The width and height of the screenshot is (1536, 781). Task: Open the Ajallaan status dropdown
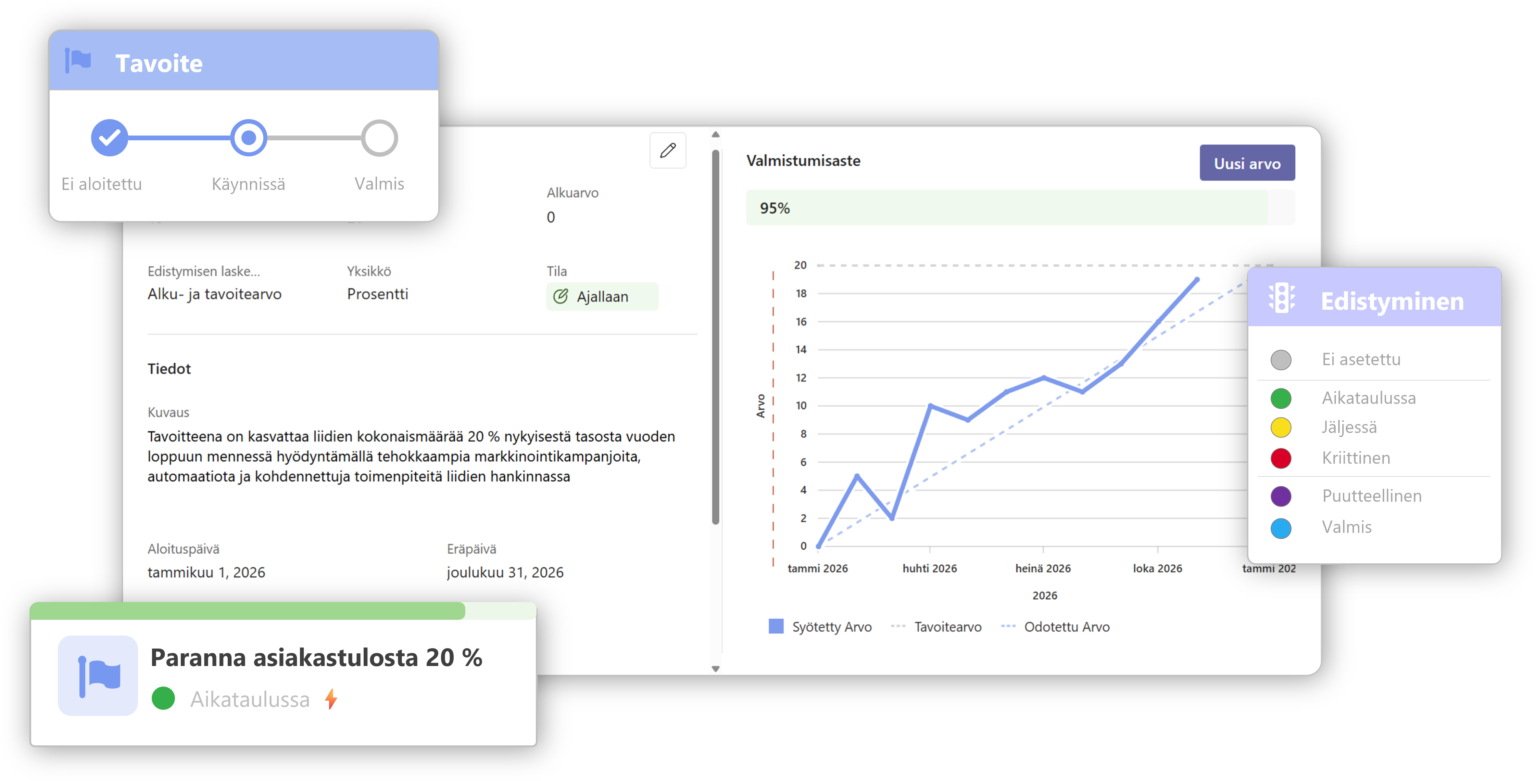pos(602,297)
